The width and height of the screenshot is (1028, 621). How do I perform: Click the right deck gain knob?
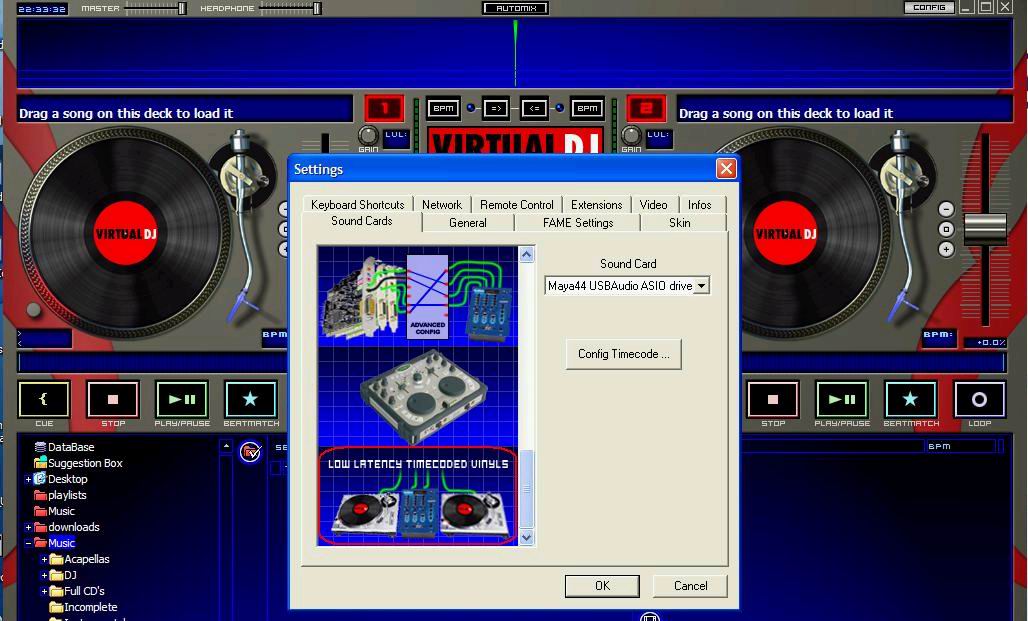pos(631,136)
